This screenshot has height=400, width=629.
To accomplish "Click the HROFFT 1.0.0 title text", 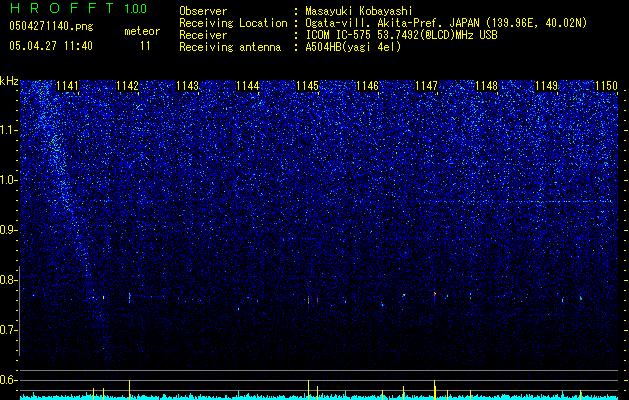I will coord(78,8).
